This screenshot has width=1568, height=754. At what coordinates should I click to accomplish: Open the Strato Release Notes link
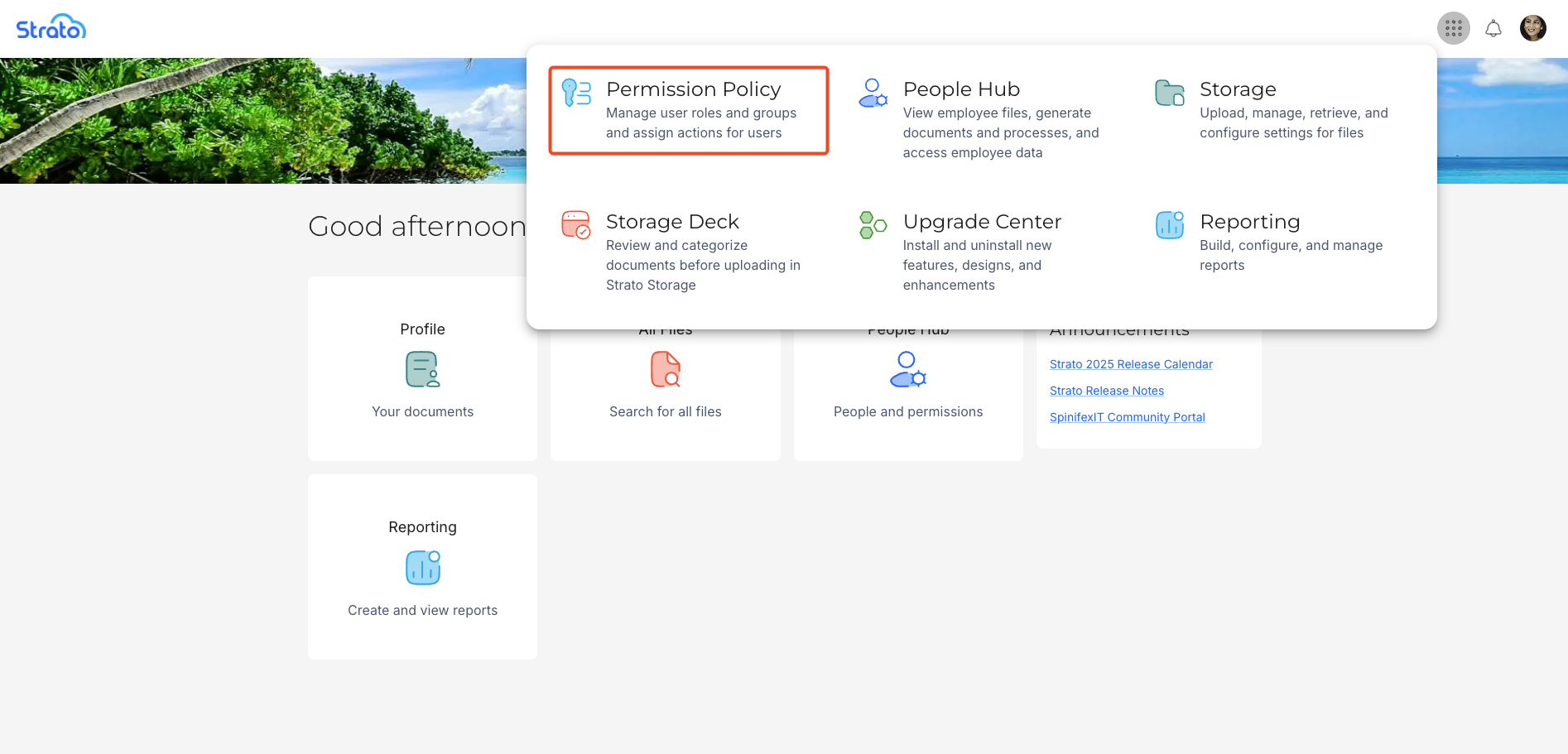(x=1106, y=391)
